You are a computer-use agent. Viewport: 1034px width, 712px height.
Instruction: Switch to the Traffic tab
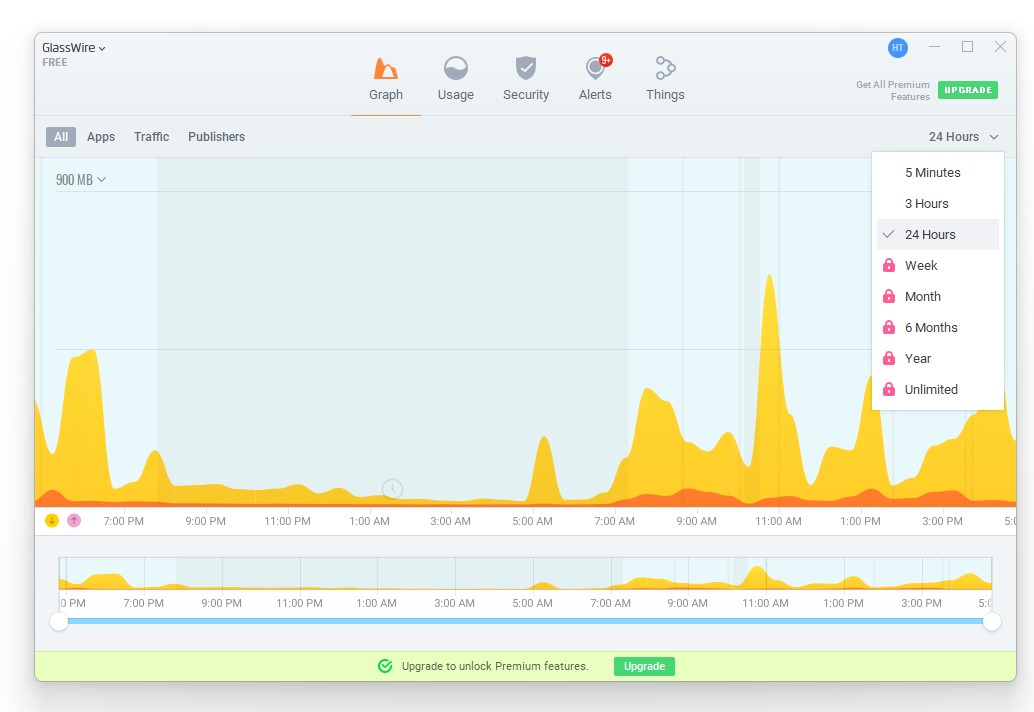coord(152,136)
